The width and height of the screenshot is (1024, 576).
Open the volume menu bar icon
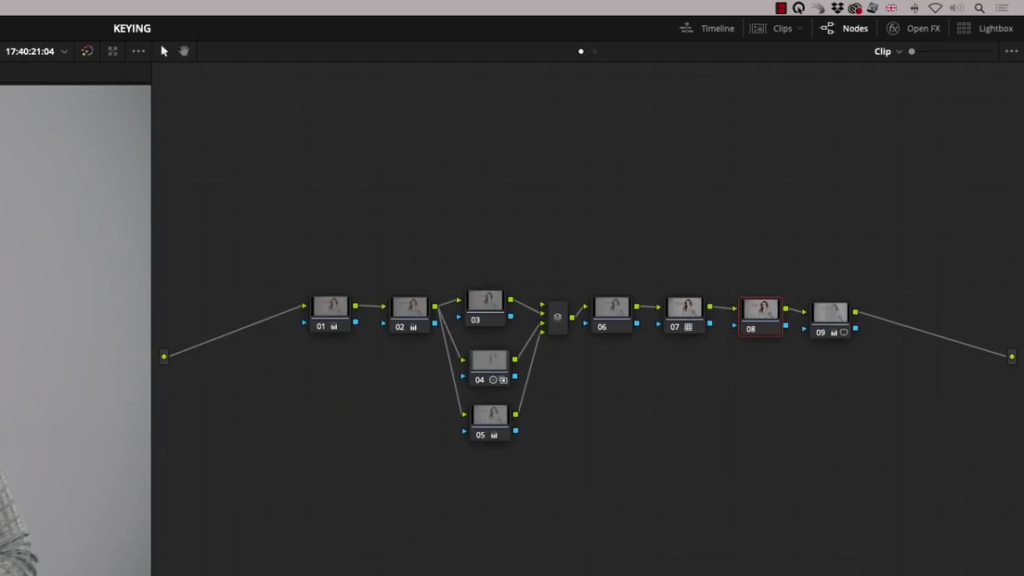click(957, 8)
